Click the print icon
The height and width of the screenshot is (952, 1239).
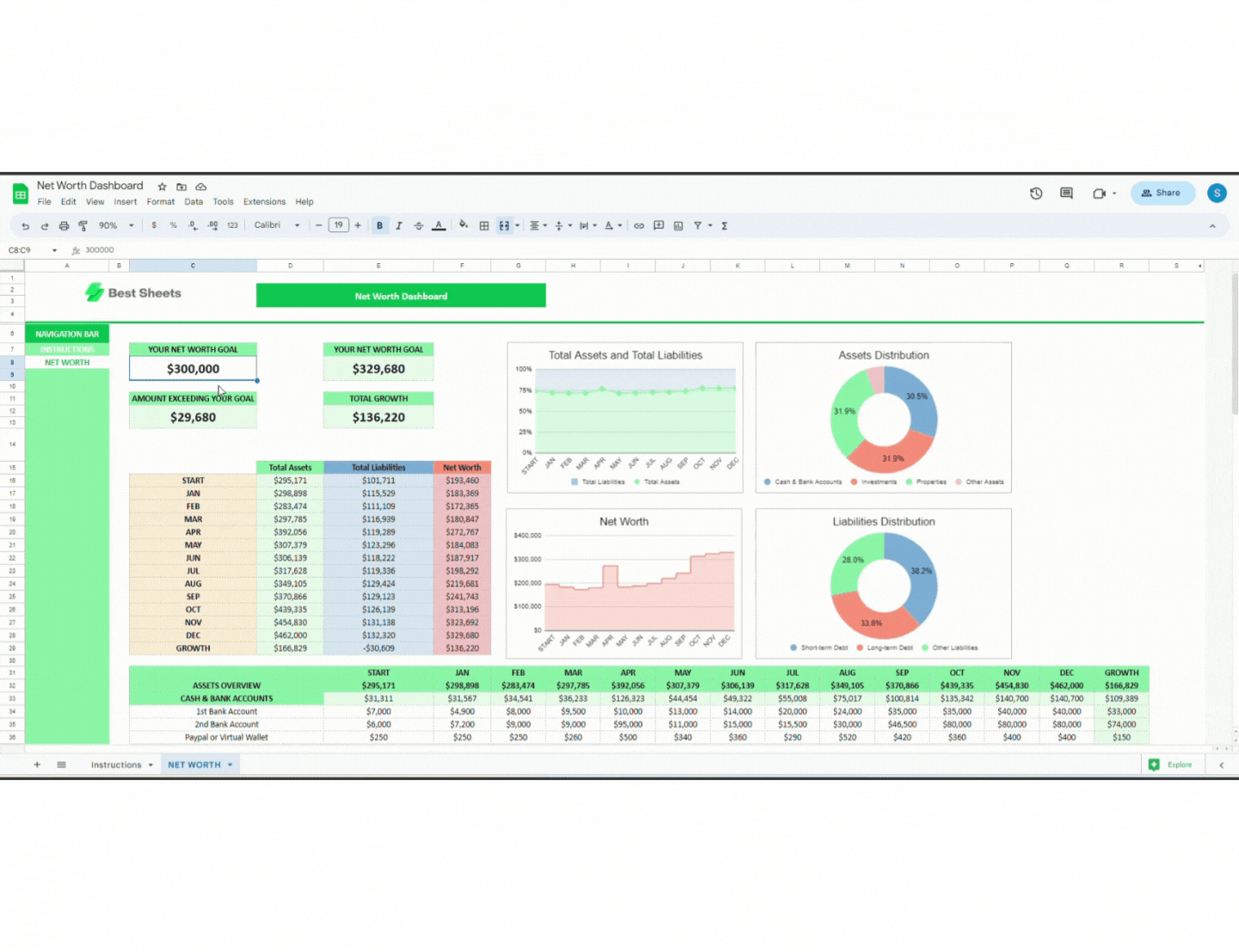64,226
